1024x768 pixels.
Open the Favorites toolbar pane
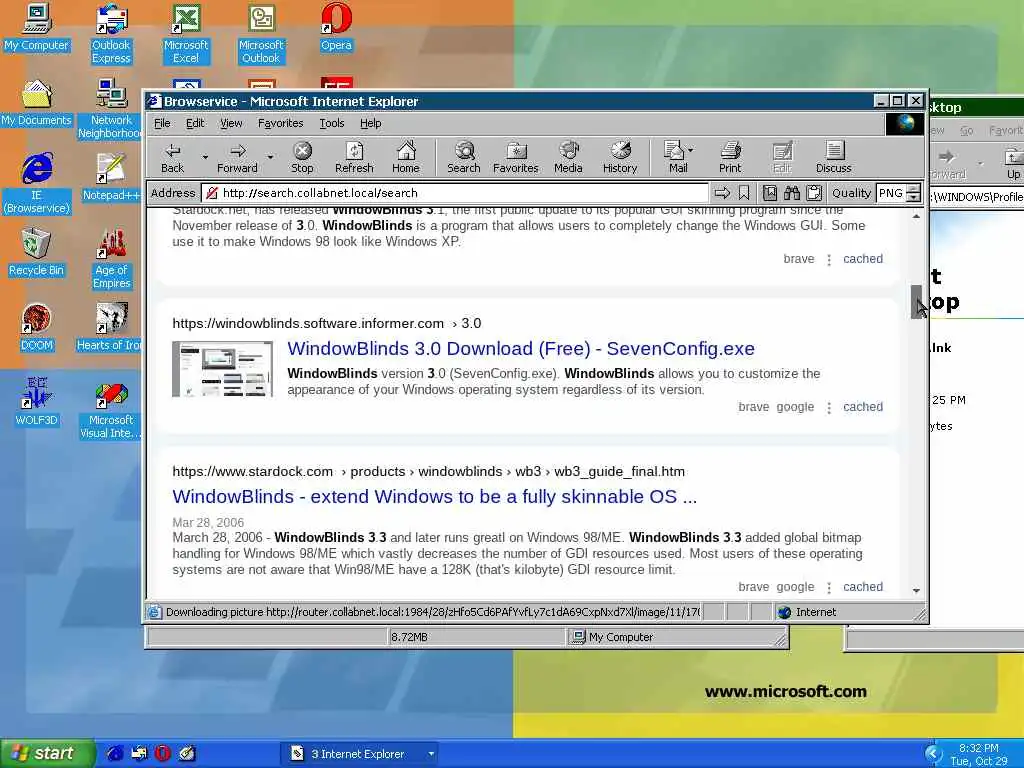(515, 157)
